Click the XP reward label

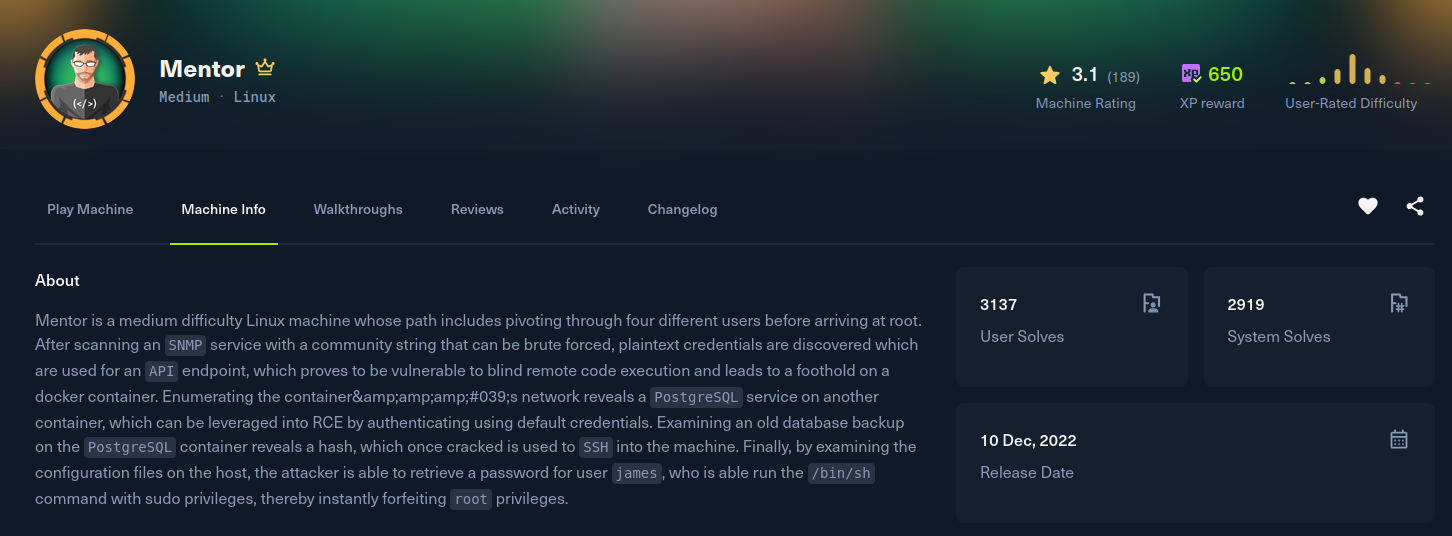(x=1212, y=103)
